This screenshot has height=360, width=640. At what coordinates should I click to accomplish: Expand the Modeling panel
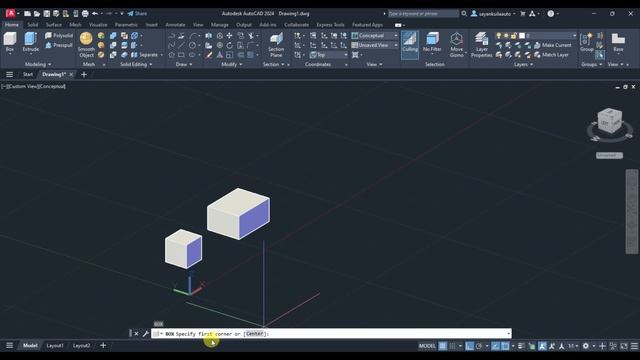point(38,64)
